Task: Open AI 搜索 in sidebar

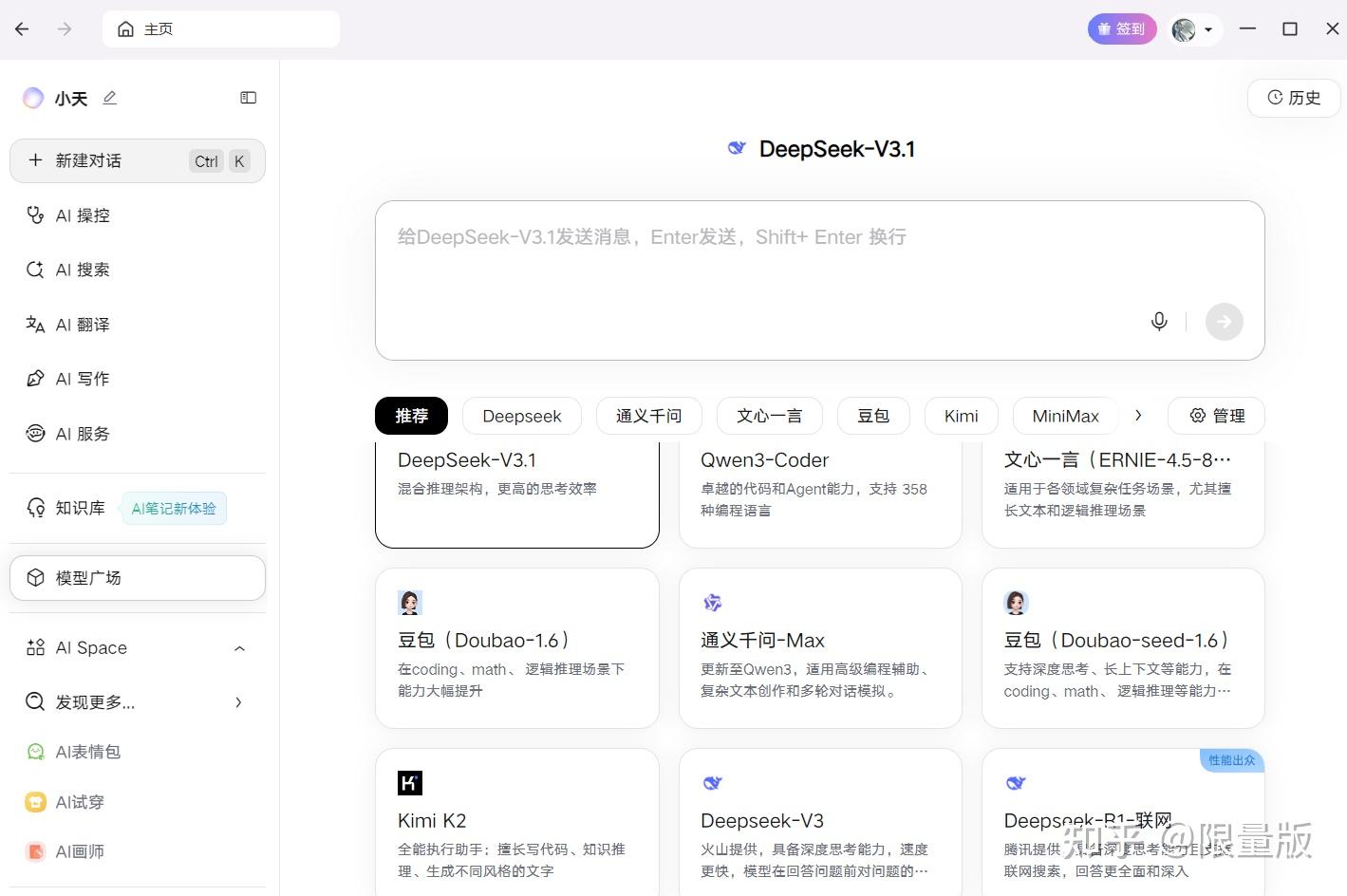Action: point(138,270)
